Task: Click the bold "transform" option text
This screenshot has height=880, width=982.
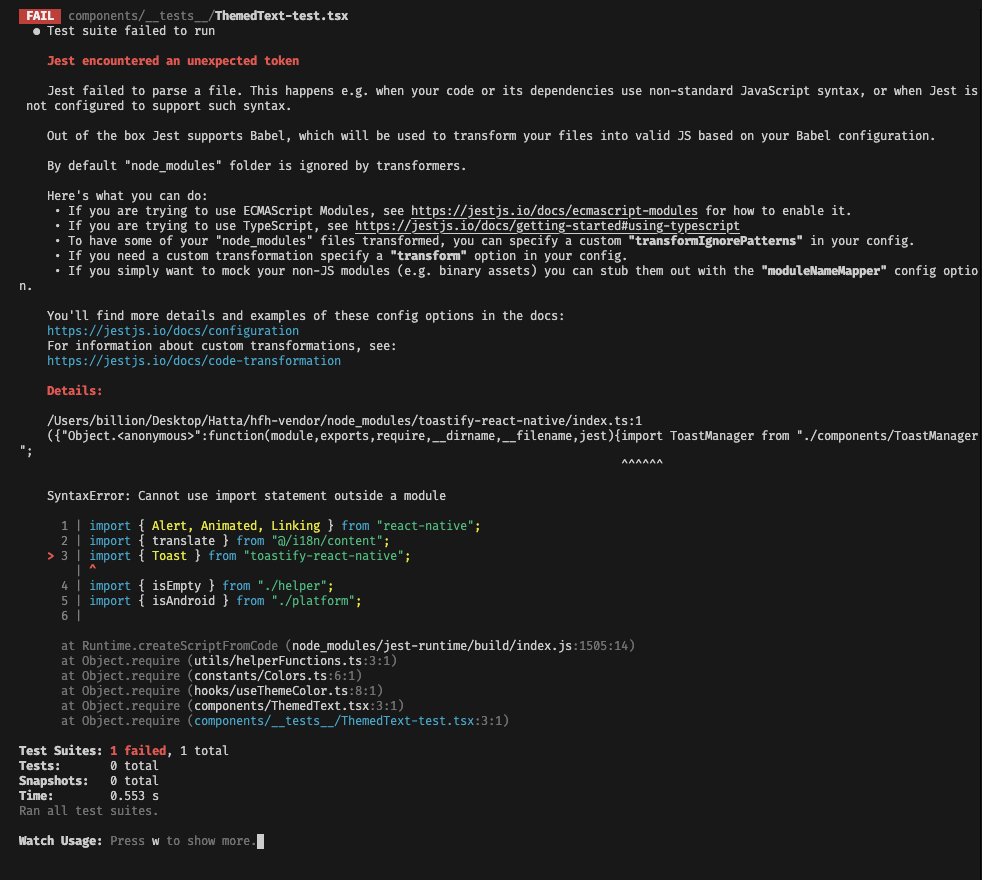Action: [428, 256]
